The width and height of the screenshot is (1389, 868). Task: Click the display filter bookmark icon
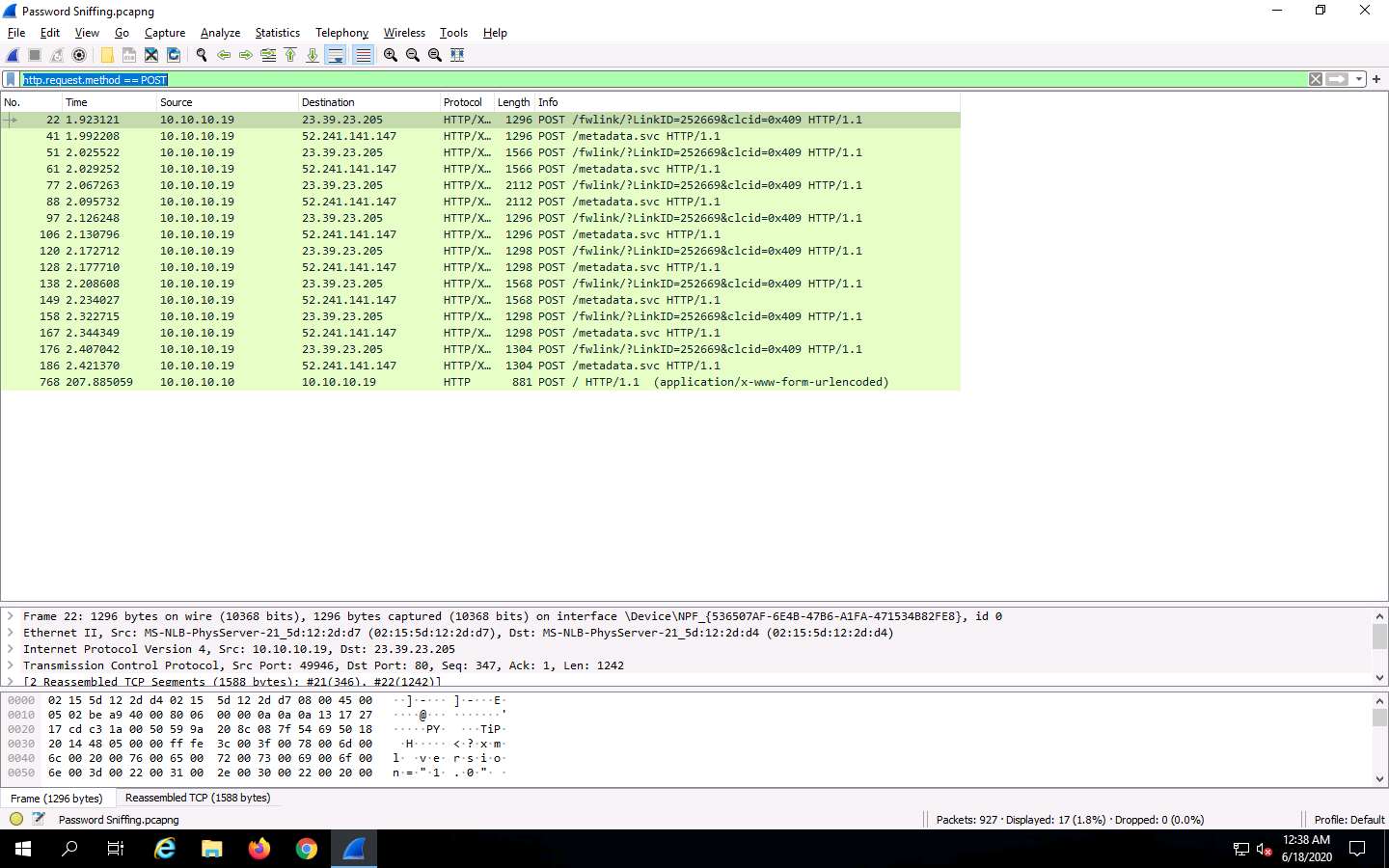[x=11, y=79]
